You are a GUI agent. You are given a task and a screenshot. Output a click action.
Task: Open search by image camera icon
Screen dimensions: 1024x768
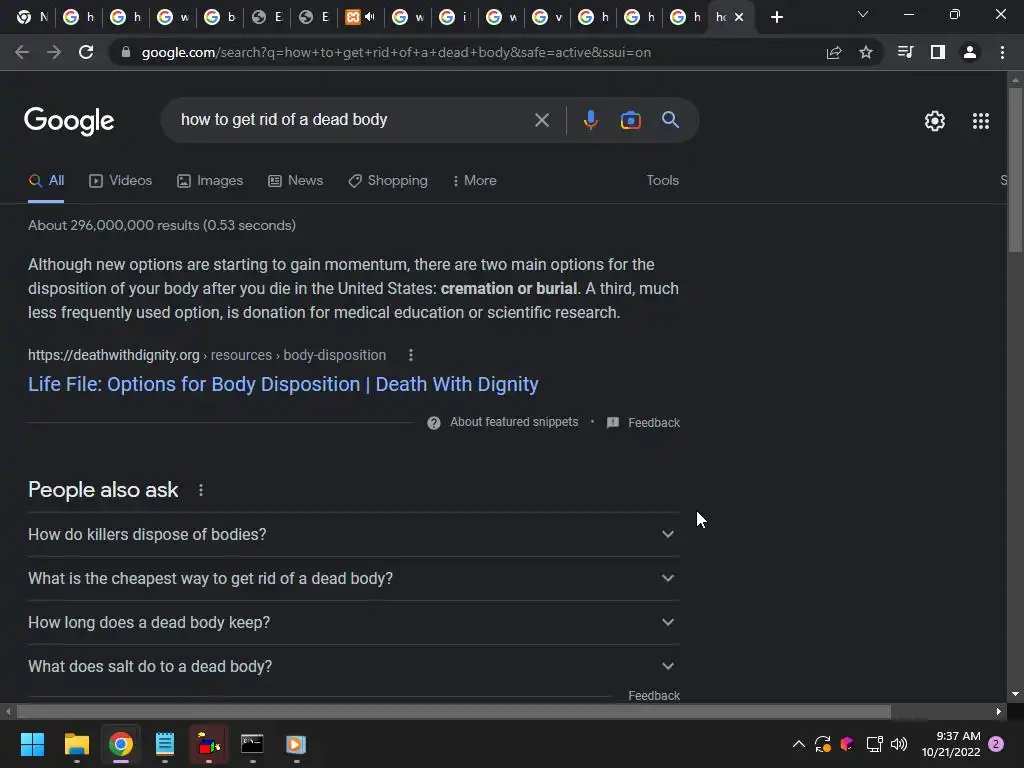tap(630, 120)
